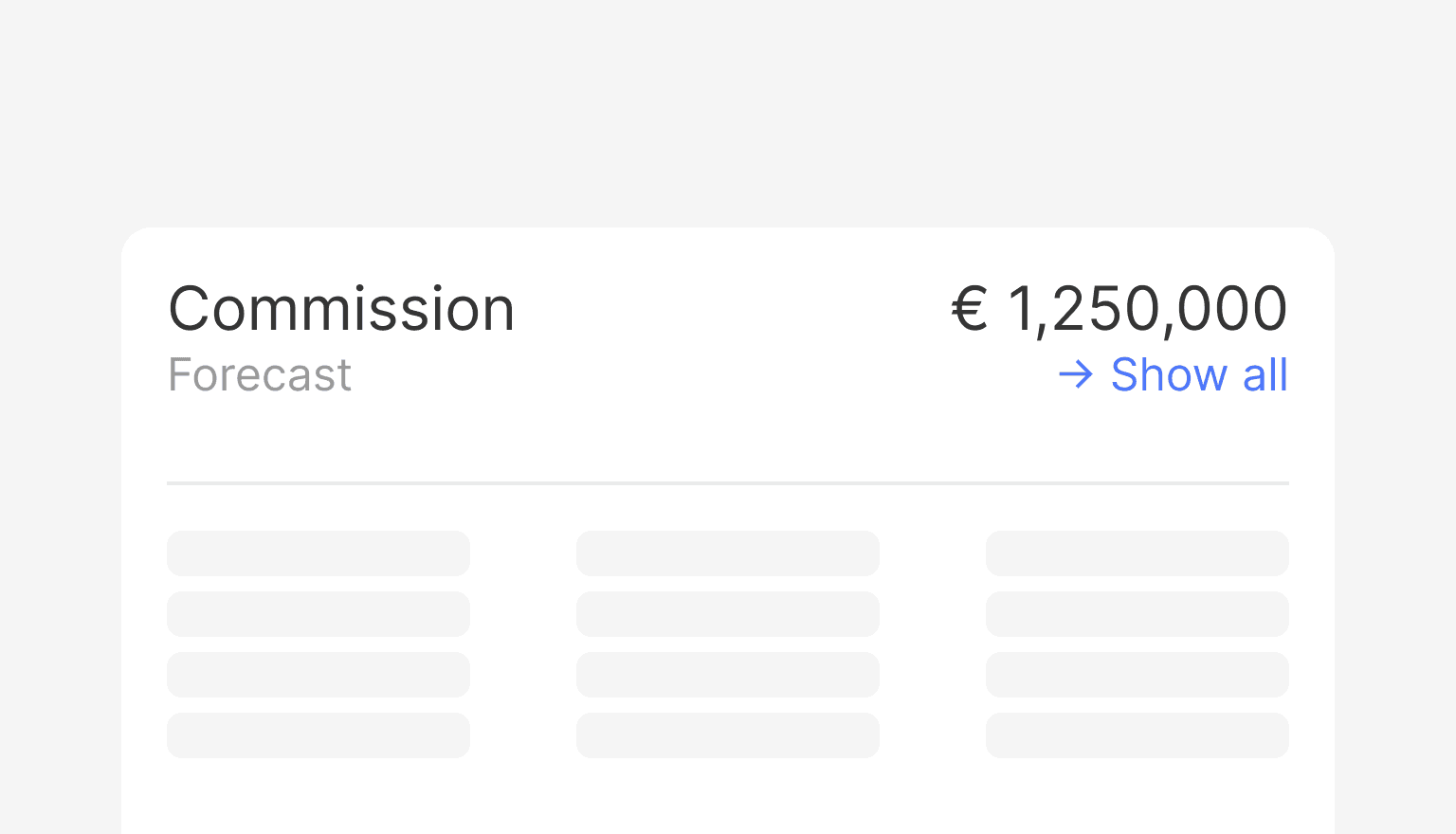Click the horizontal divider under the header
The image size is (1456, 834).
pyautogui.click(x=728, y=483)
